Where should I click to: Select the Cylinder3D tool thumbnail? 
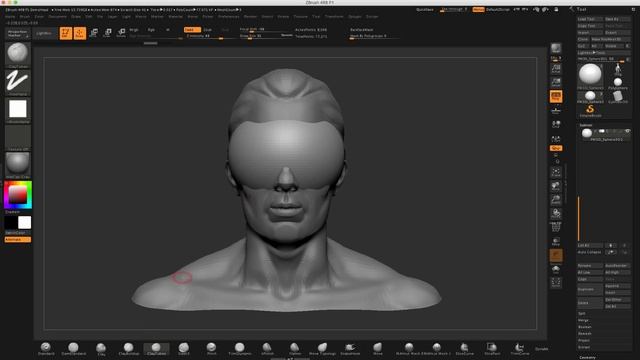point(618,97)
